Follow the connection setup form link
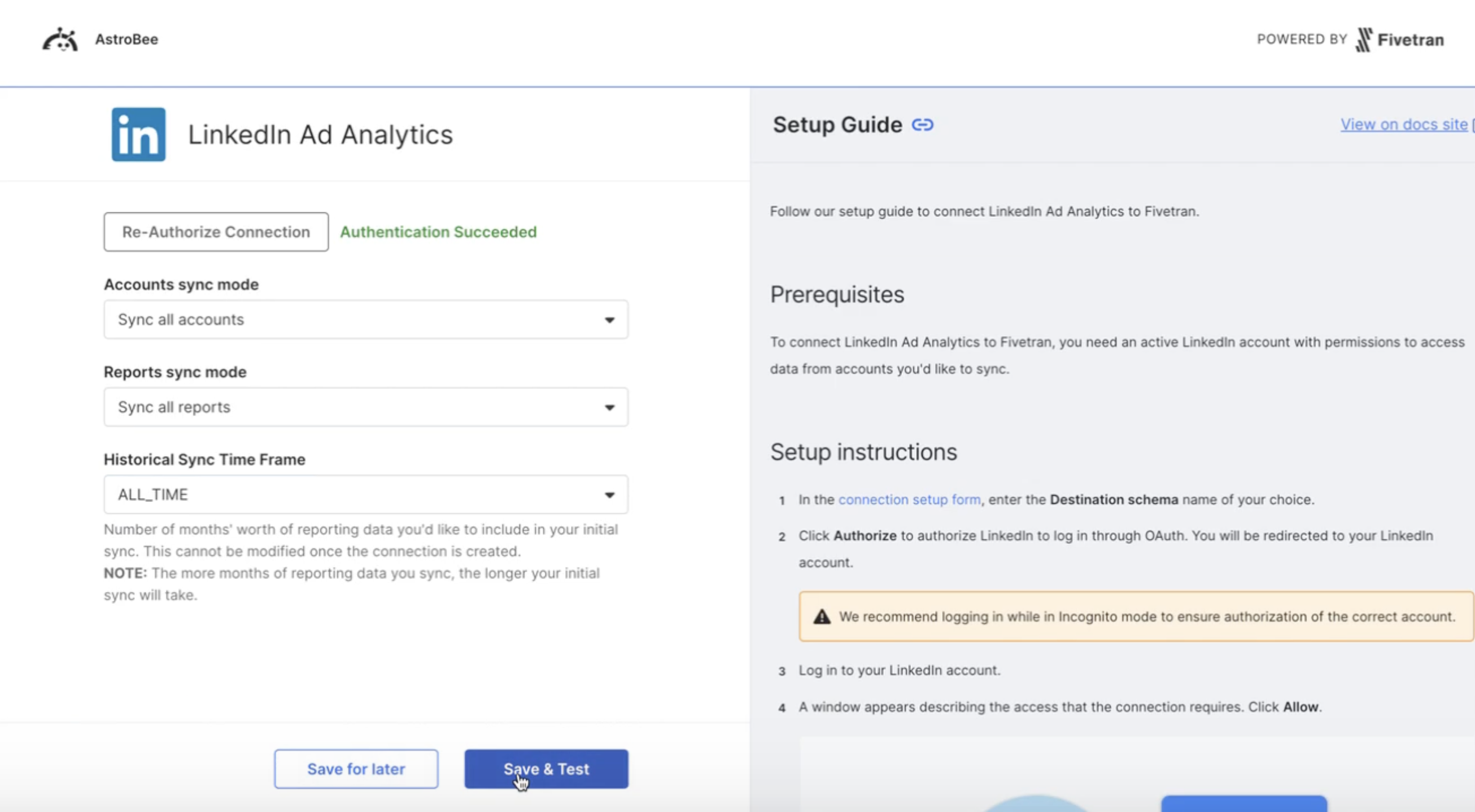Screen dimensions: 1475x812 (909, 499)
